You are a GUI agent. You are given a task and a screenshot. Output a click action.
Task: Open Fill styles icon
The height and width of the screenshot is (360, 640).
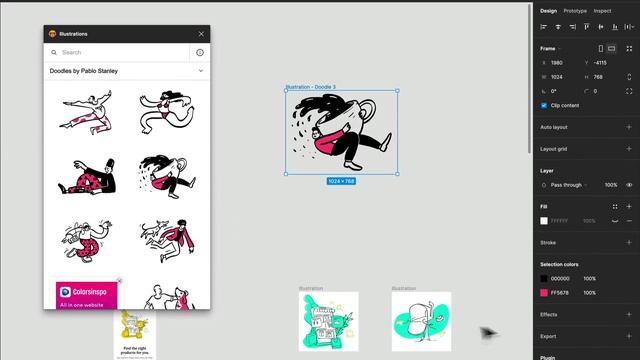[x=615, y=207]
